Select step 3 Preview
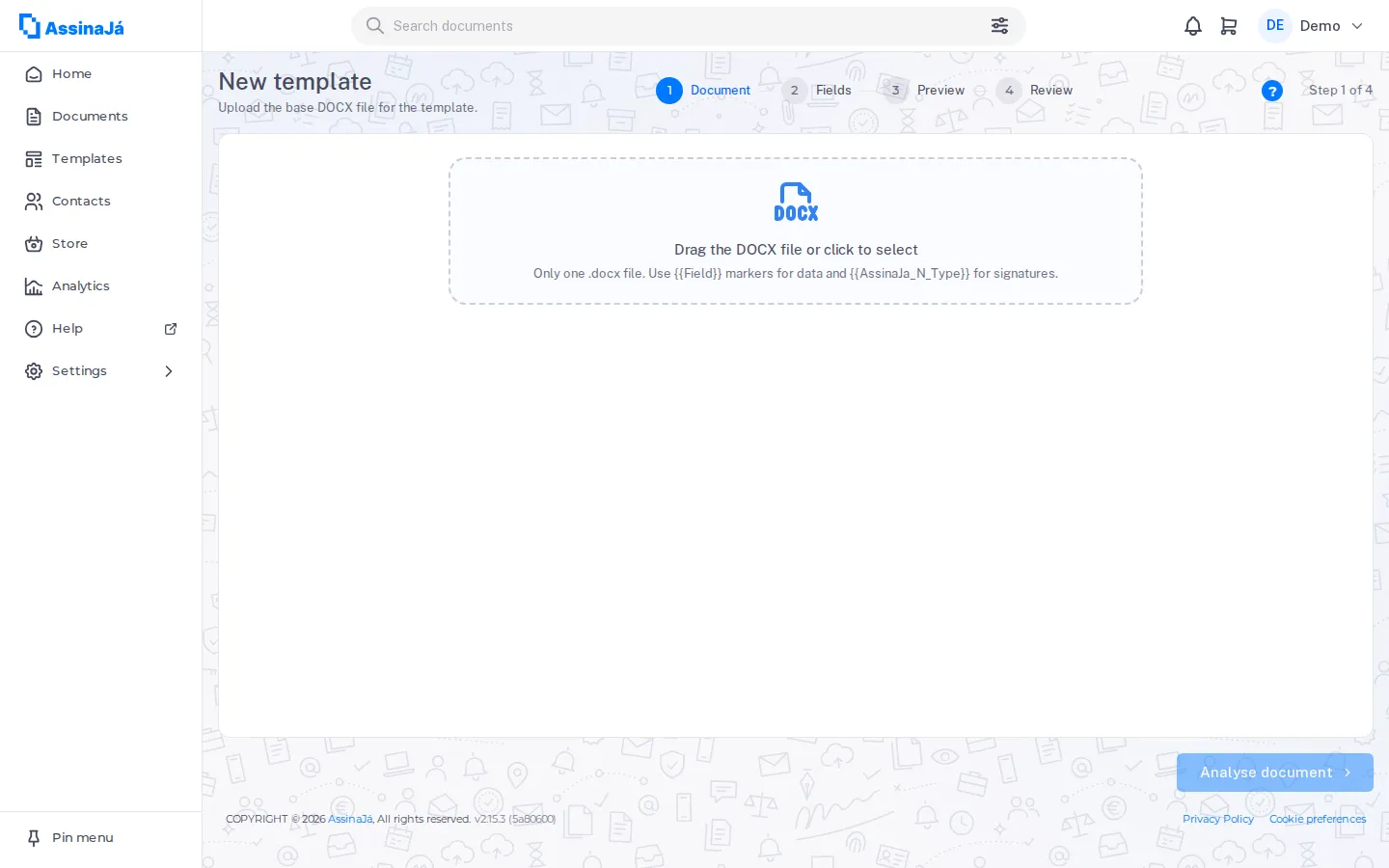1389x868 pixels. (923, 91)
